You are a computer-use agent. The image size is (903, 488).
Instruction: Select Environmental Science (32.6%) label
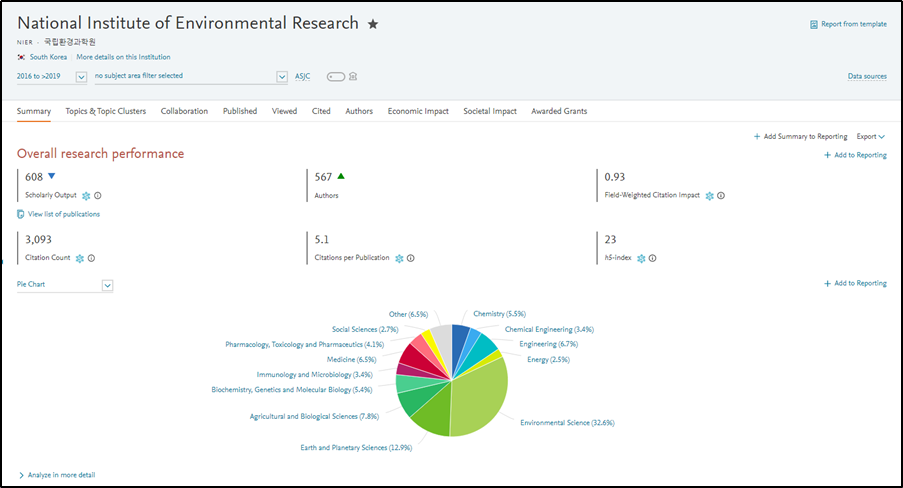(567, 423)
